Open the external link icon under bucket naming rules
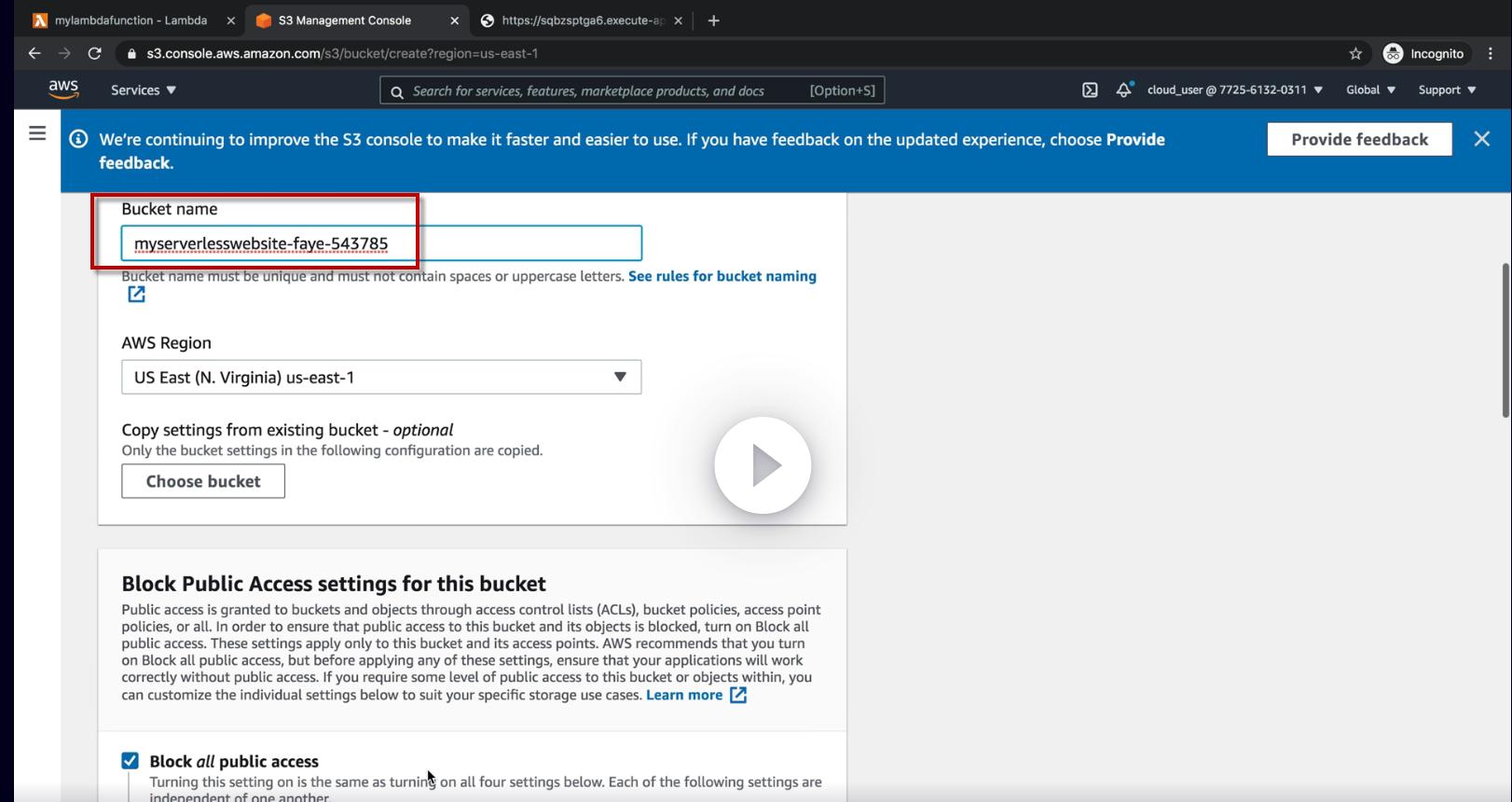This screenshot has height=802, width=1512. click(x=136, y=295)
